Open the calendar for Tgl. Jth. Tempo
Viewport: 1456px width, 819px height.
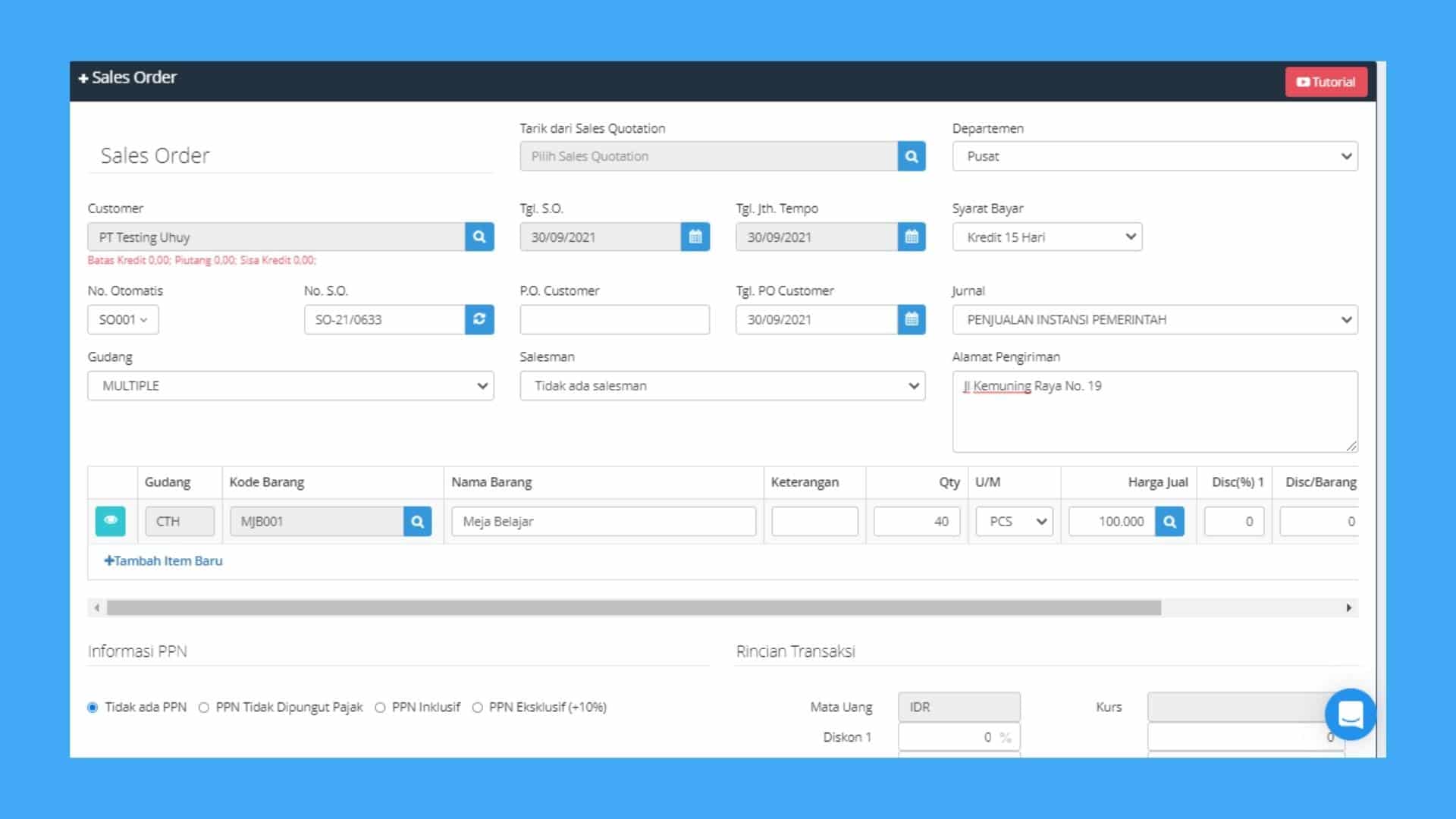910,237
